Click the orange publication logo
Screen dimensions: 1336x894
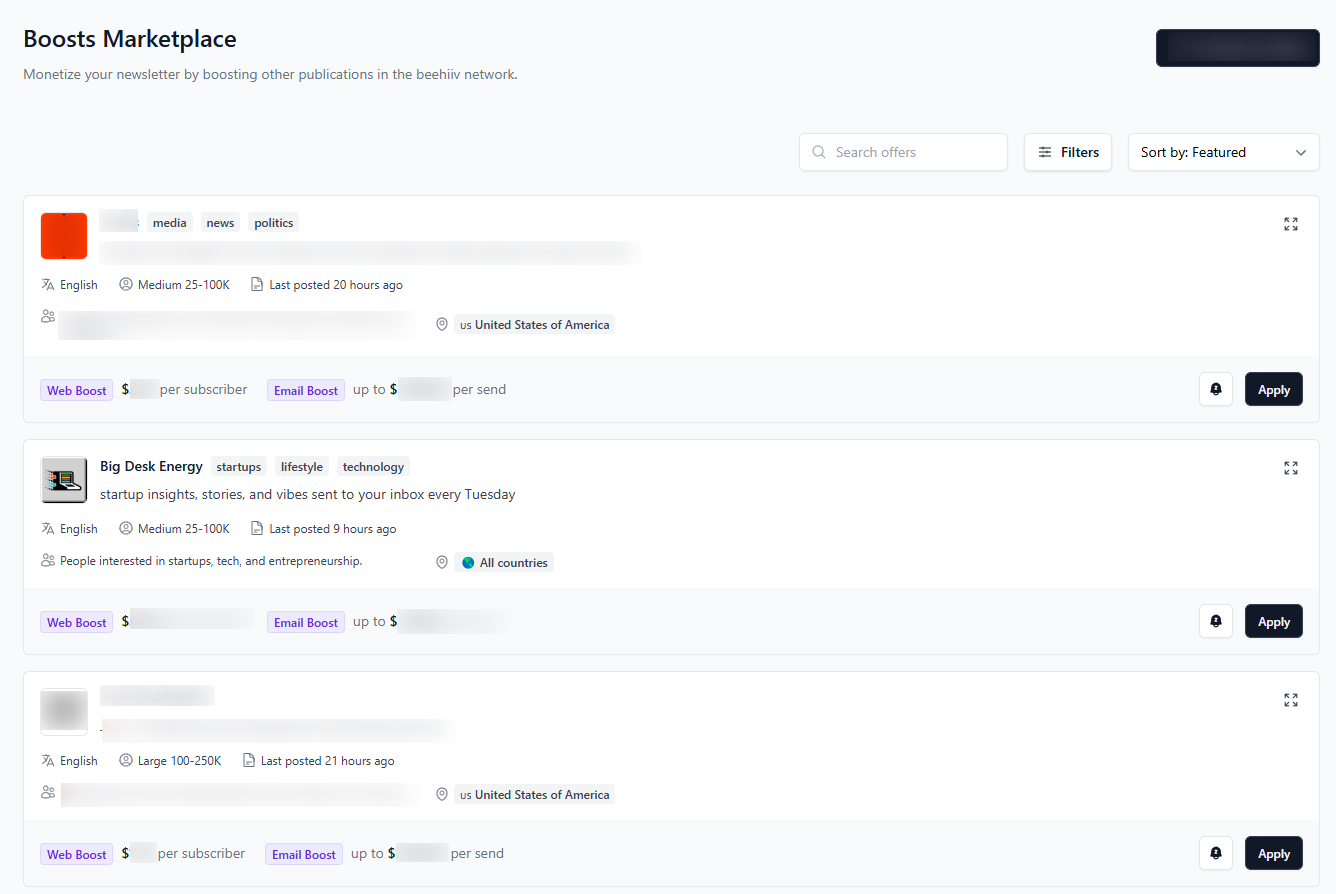point(64,236)
